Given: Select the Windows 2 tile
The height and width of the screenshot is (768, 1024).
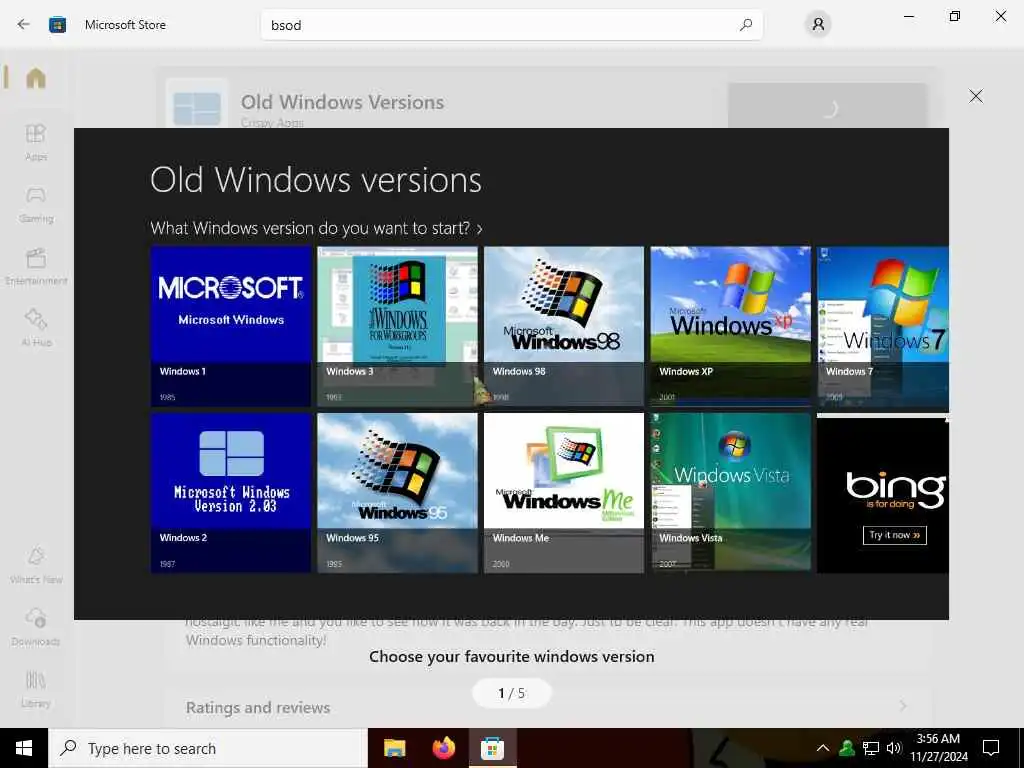Looking at the screenshot, I should [x=231, y=493].
